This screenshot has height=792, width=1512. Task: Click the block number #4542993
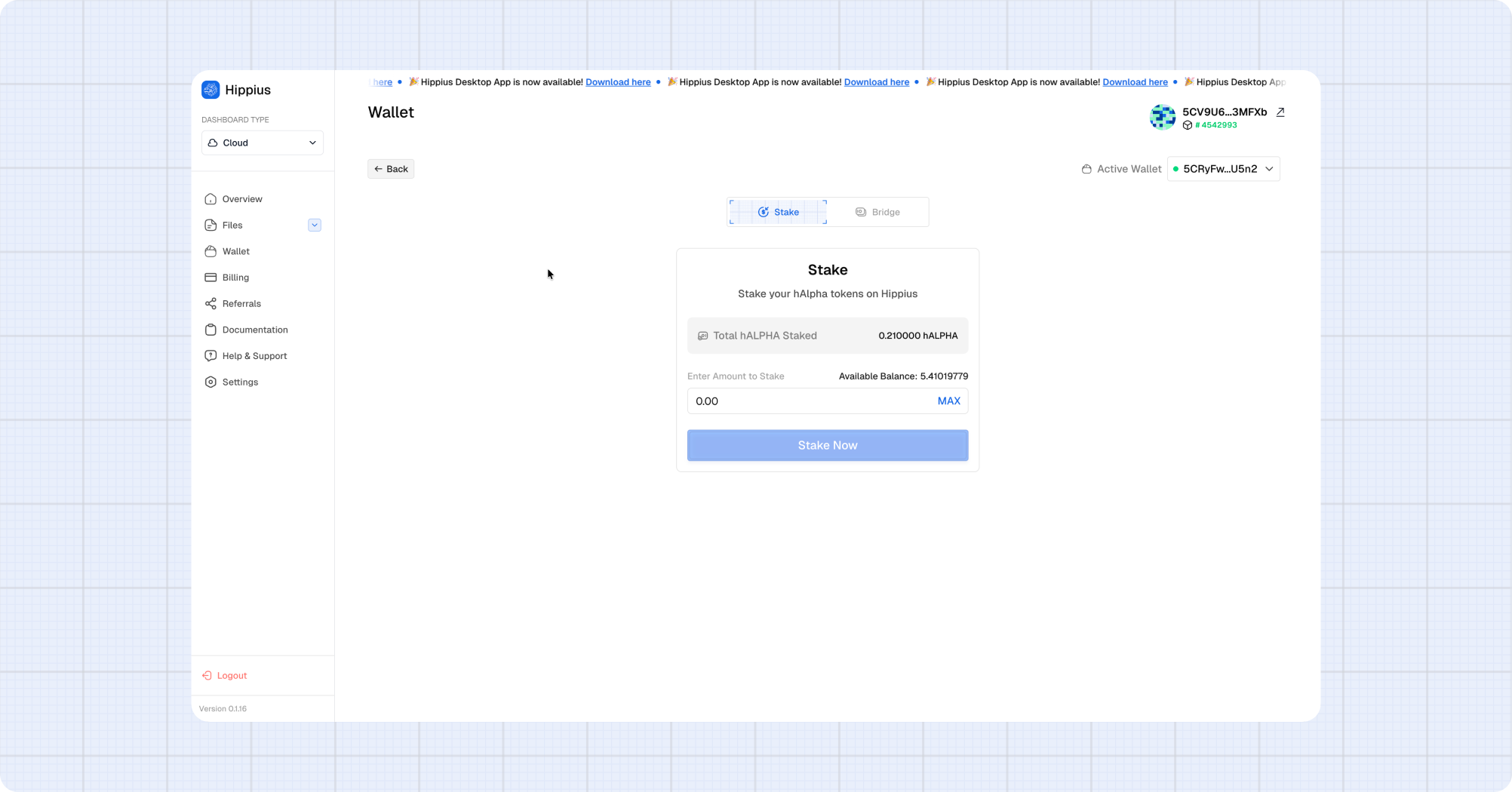1216,125
